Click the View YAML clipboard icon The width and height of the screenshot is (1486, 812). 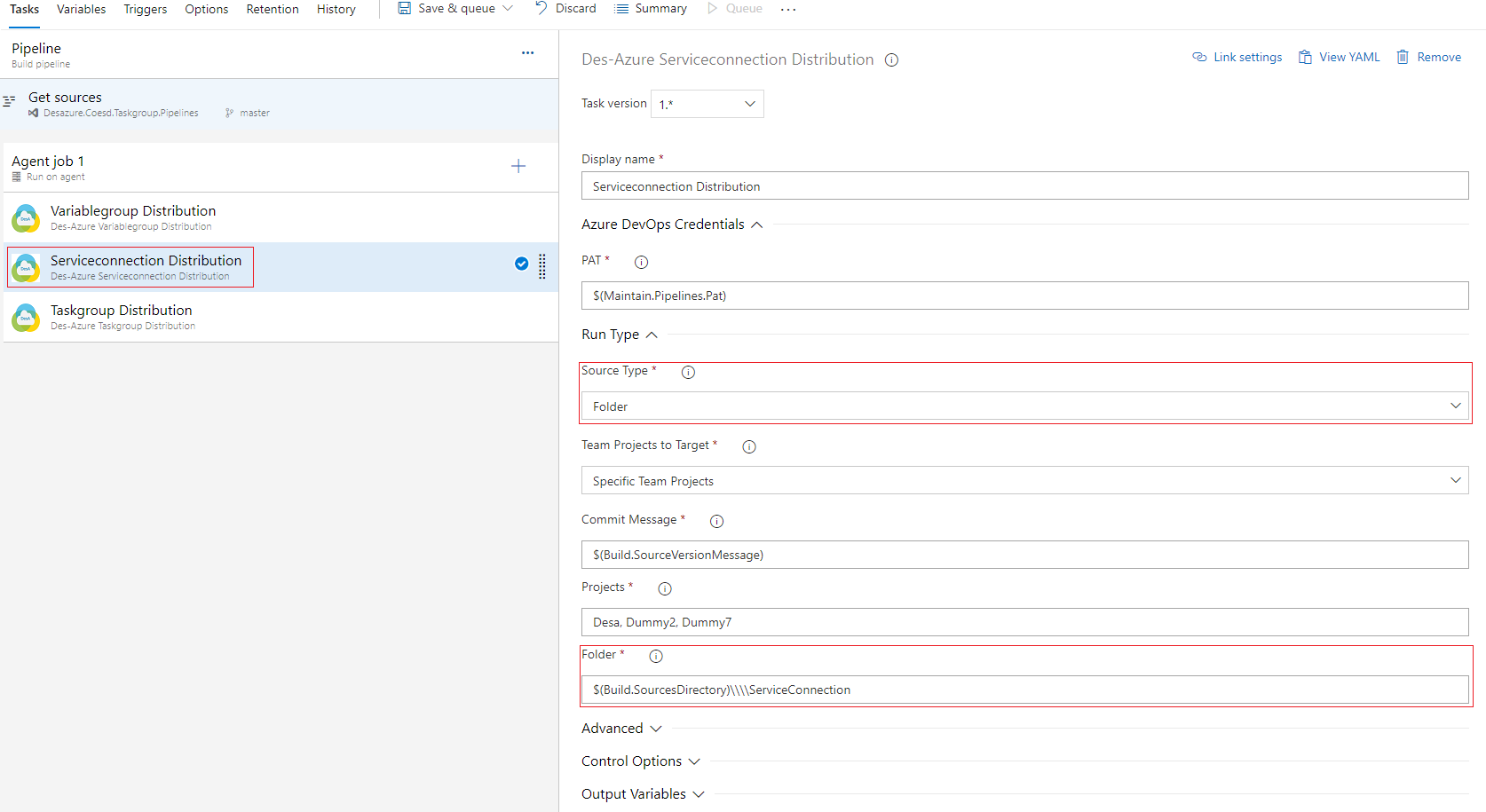(1305, 57)
